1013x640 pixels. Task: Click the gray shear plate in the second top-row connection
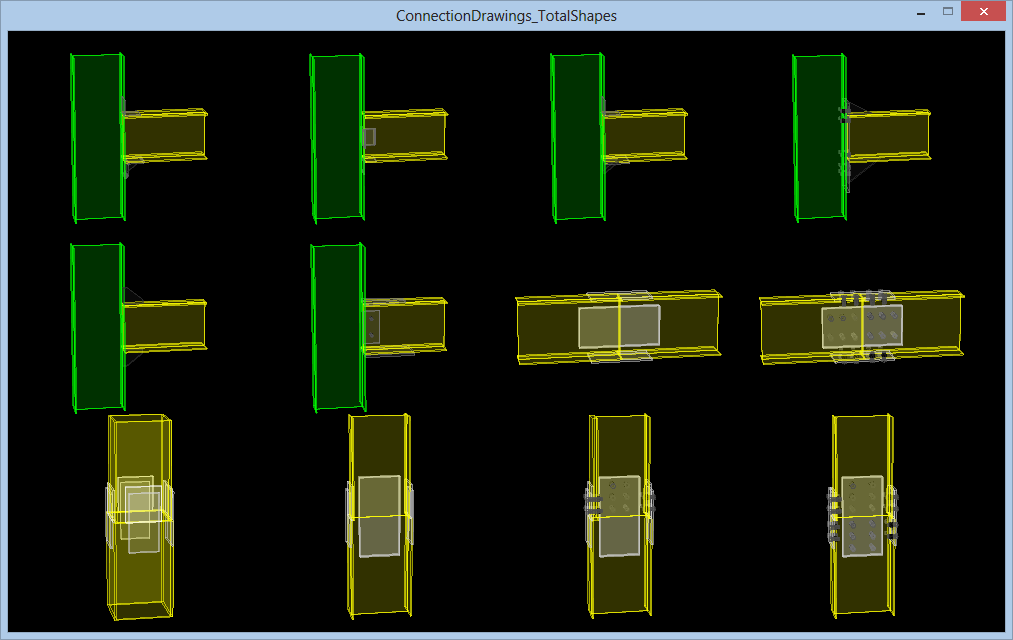coord(368,137)
